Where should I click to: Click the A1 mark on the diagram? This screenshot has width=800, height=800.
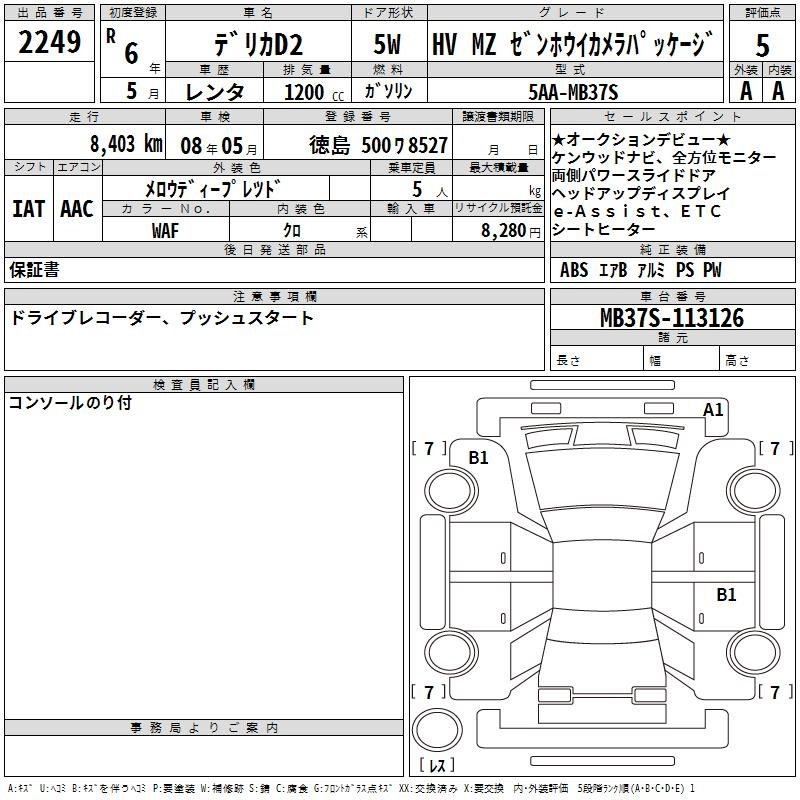[x=713, y=410]
